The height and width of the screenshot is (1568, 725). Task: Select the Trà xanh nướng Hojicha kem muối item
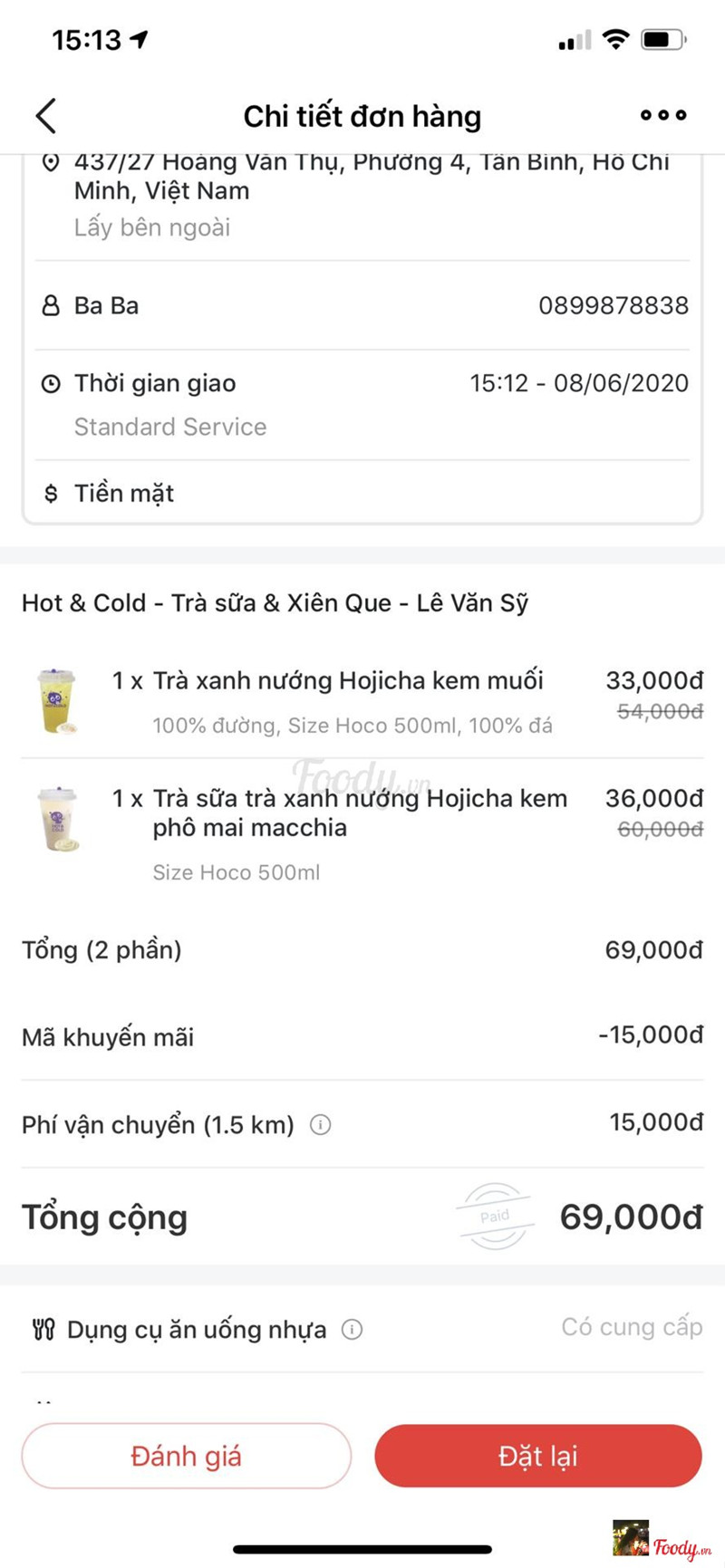click(x=348, y=681)
